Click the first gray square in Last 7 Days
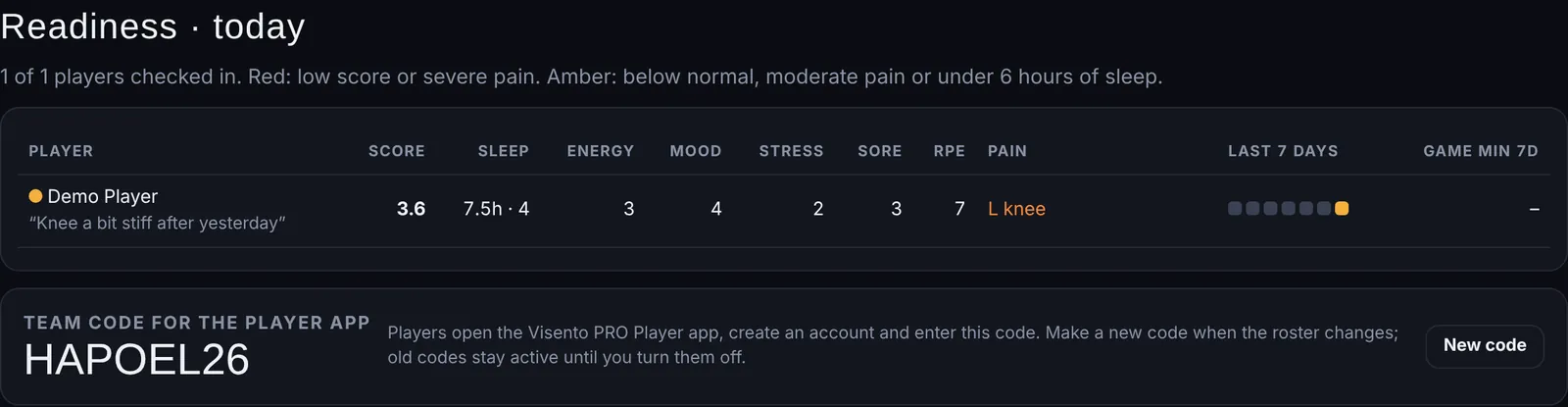This screenshot has width=1568, height=407. pos(1235,208)
